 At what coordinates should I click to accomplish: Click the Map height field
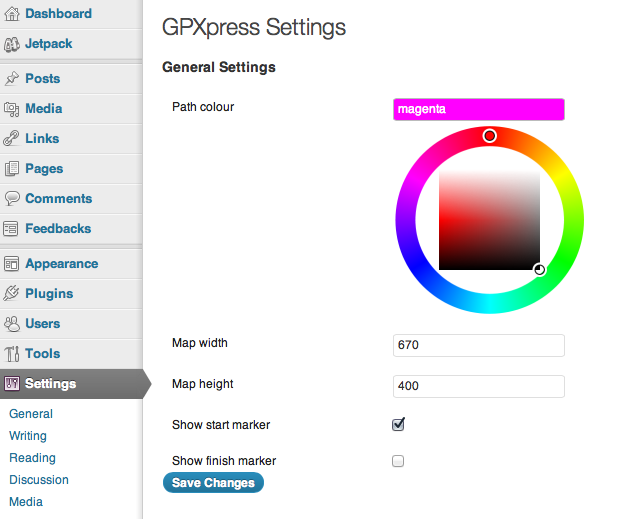point(479,387)
